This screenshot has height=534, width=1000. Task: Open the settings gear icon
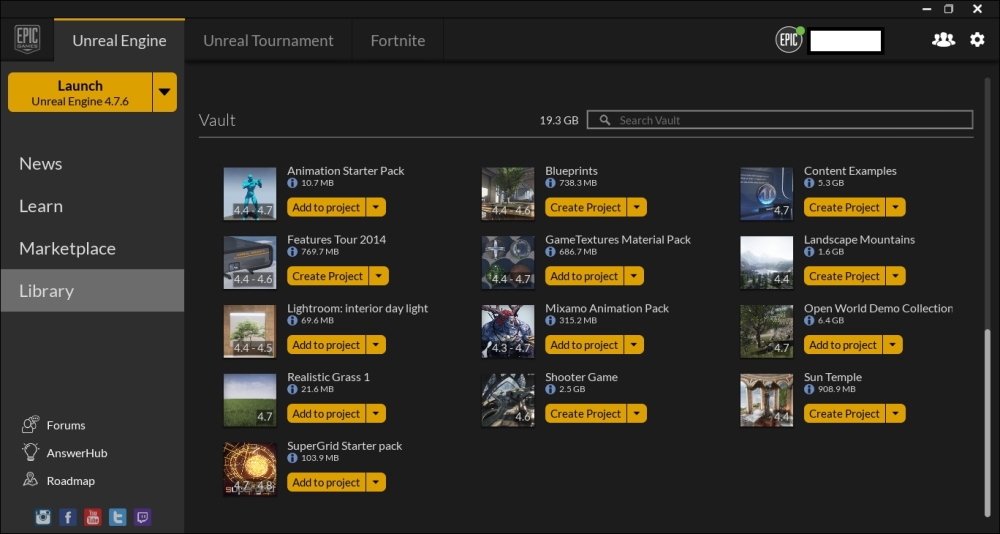[x=977, y=40]
